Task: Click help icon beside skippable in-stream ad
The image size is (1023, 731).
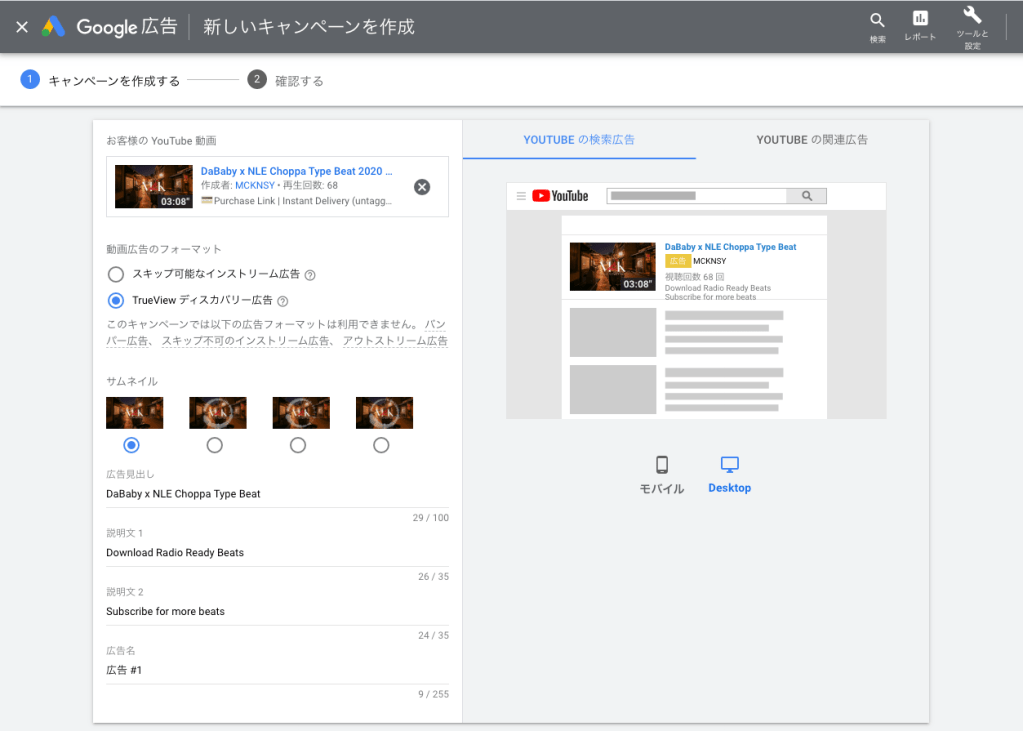Action: coord(310,275)
